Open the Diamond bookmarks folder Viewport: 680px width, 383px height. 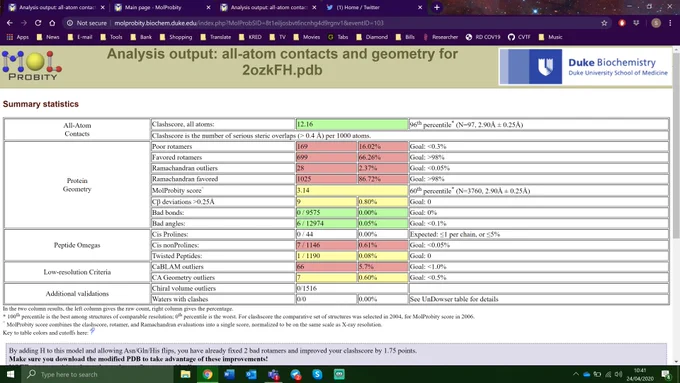pos(372,37)
